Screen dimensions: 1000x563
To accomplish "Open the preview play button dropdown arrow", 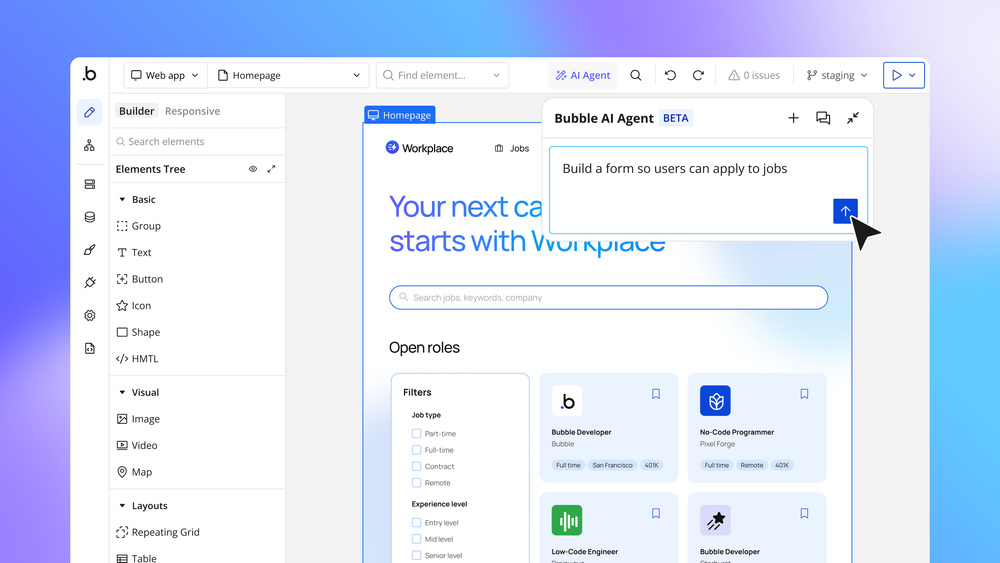I will pos(913,75).
